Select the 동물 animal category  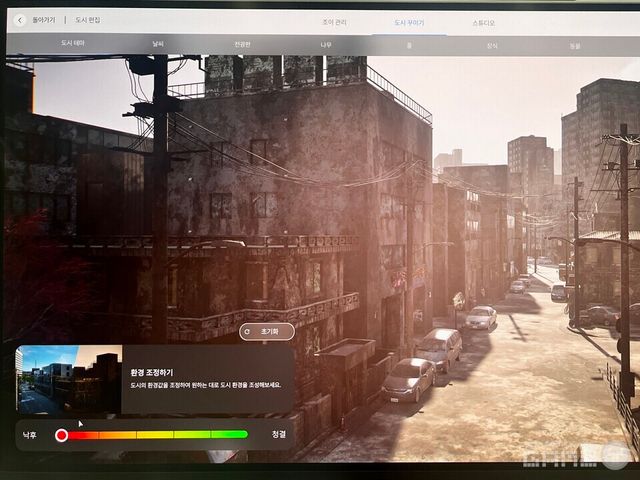(x=574, y=44)
